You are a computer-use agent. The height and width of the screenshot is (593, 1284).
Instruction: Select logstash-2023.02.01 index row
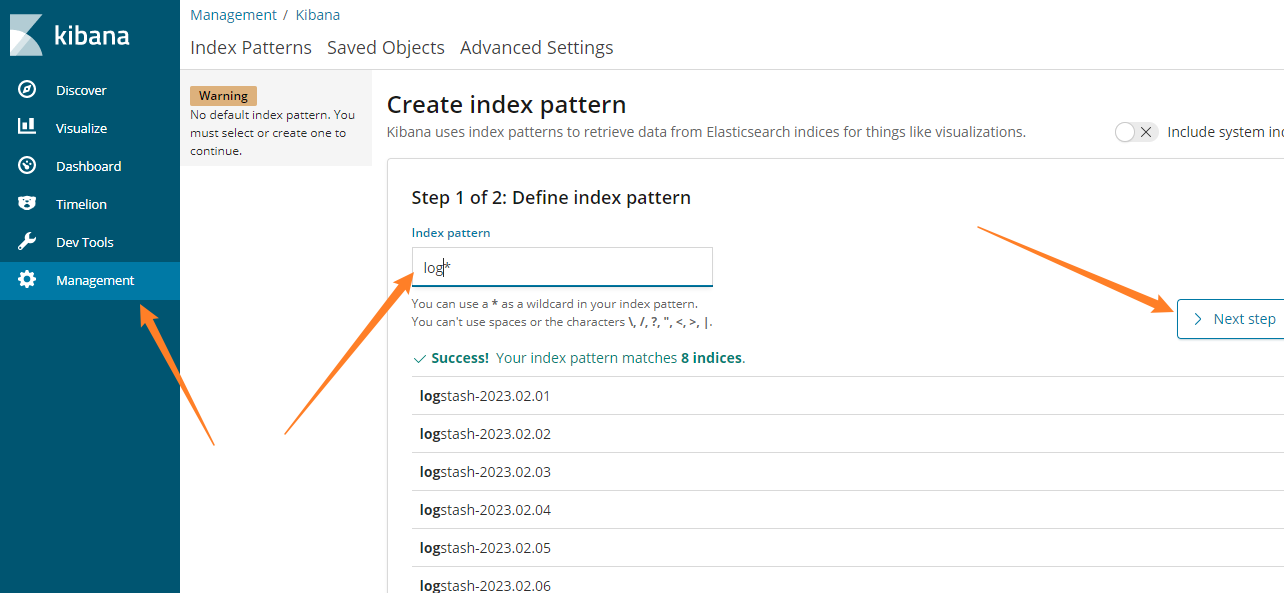pyautogui.click(x=485, y=396)
